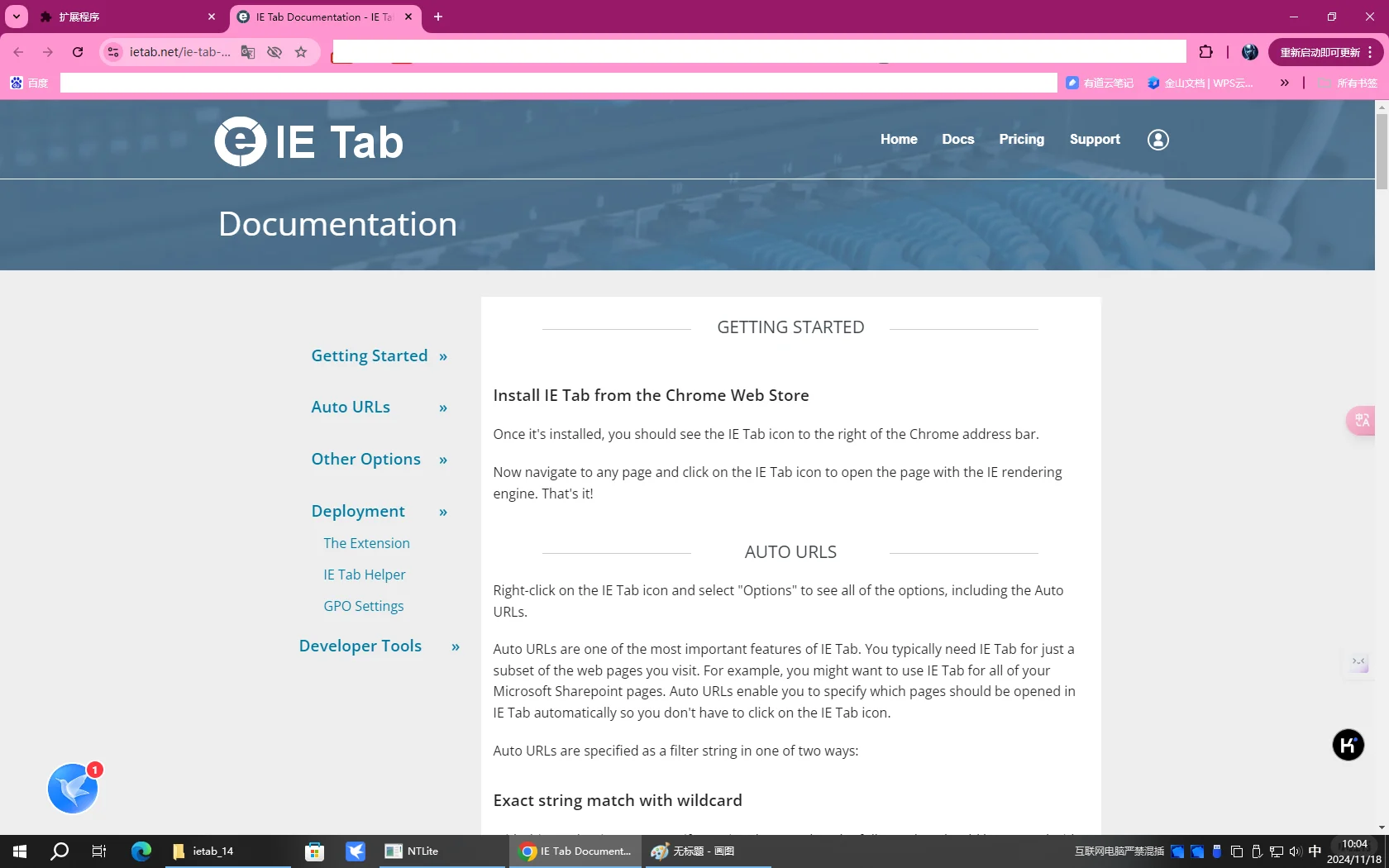Click the page vertical scrollbar thumb

pos(1382,151)
